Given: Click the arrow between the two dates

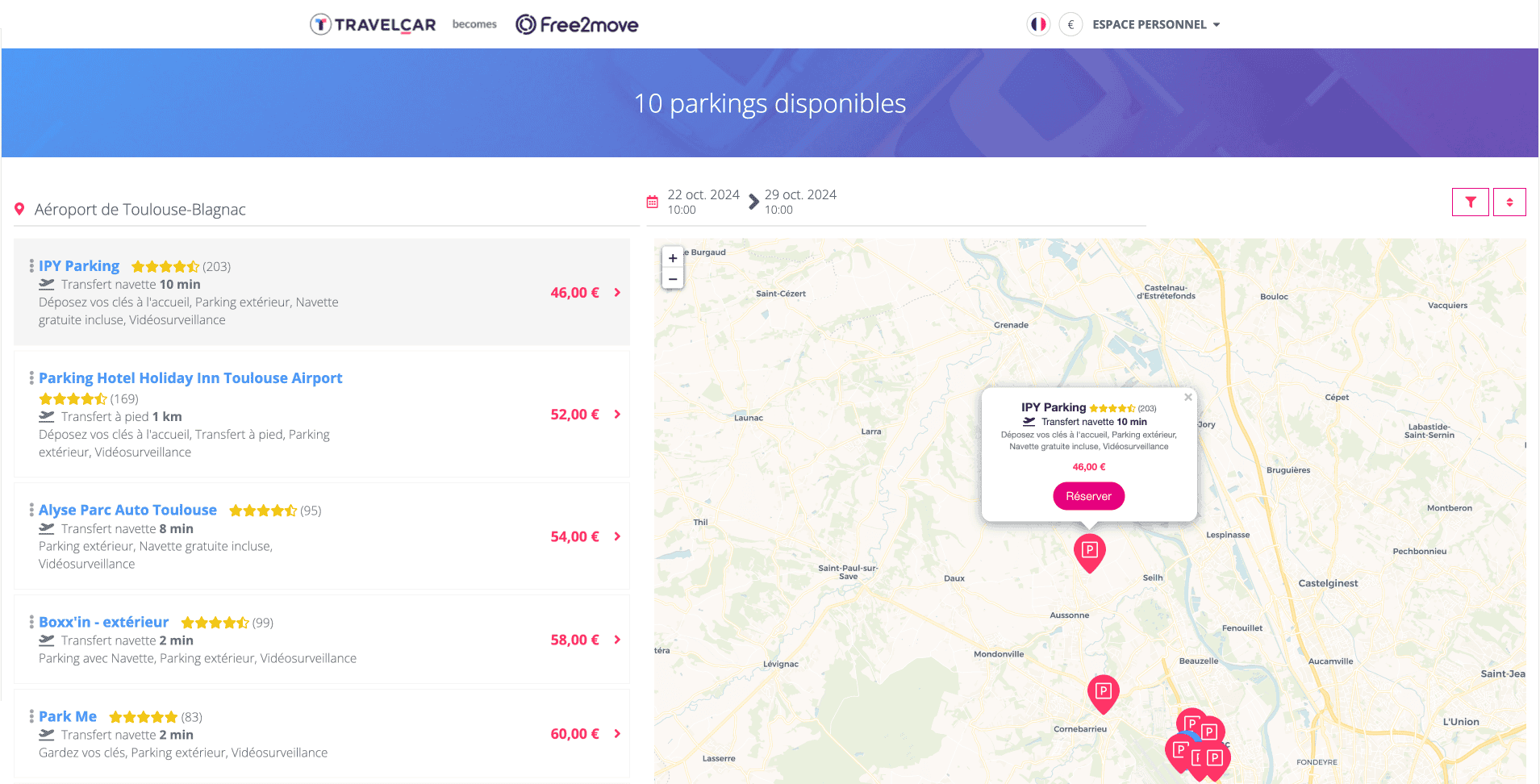Looking at the screenshot, I should point(753,202).
